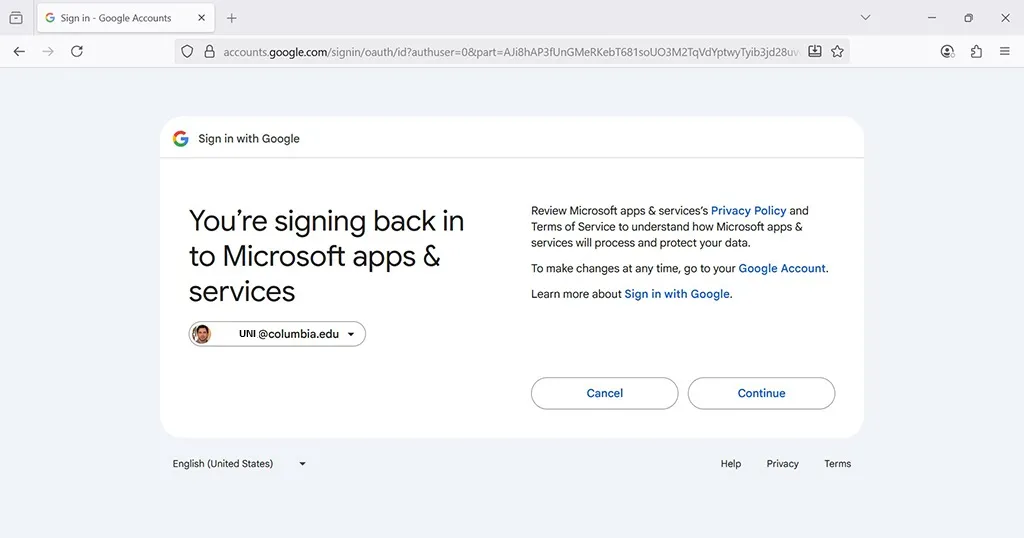Go back using the browser back arrow
This screenshot has height=538, width=1024.
[19, 52]
